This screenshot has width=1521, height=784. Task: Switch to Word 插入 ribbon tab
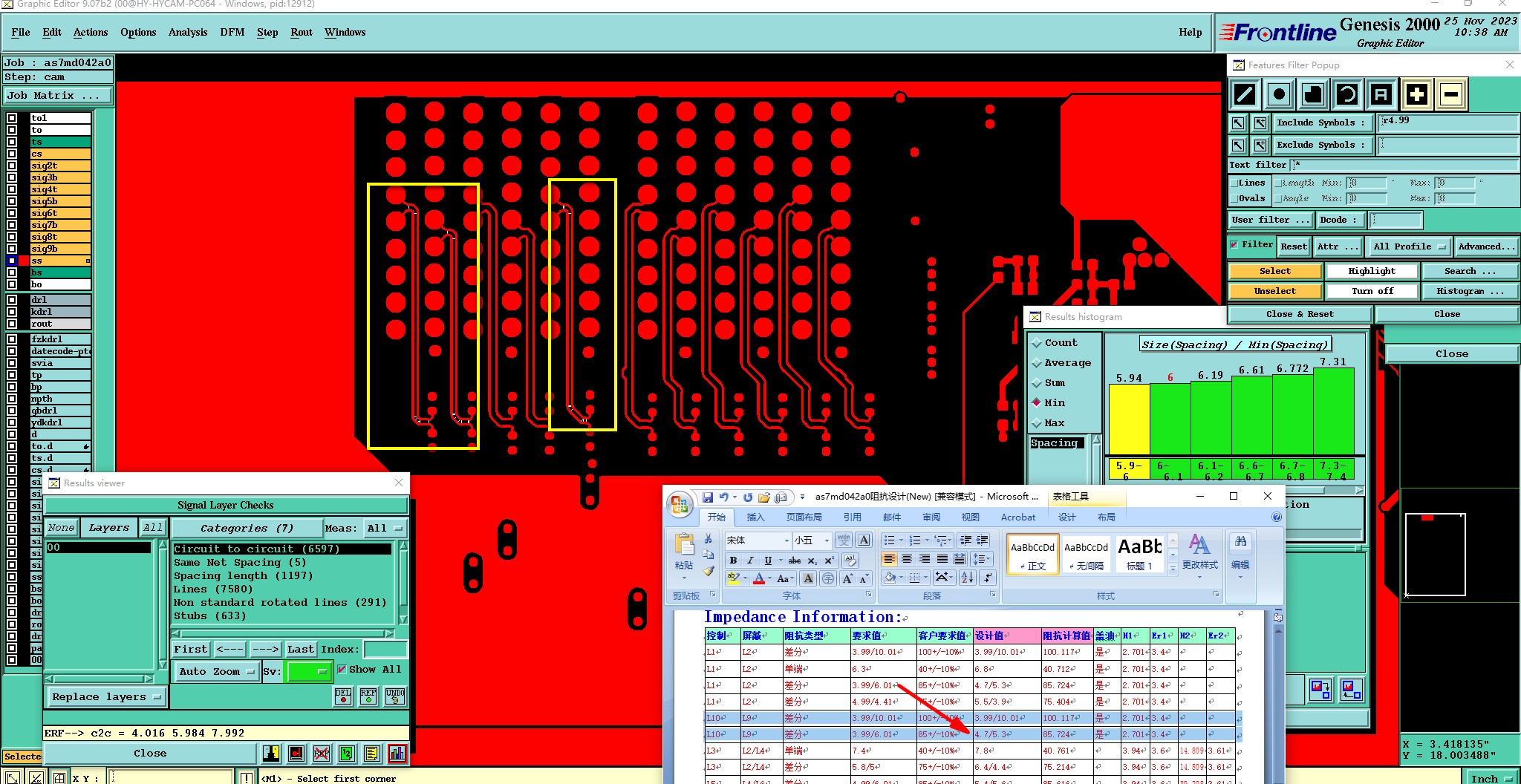point(755,517)
